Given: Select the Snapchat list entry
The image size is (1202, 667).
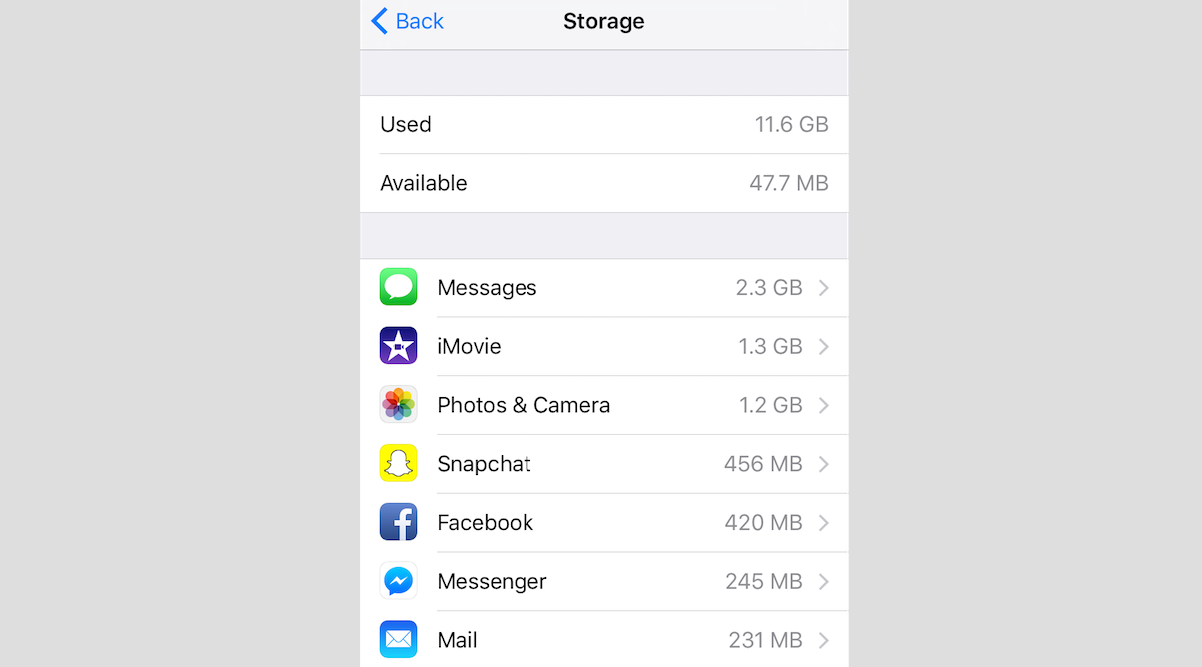Looking at the screenshot, I should click(604, 464).
